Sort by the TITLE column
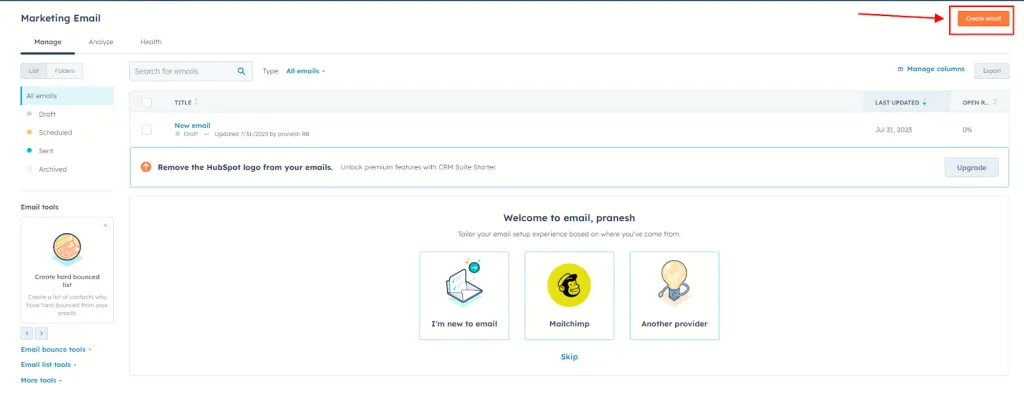 click(x=186, y=103)
